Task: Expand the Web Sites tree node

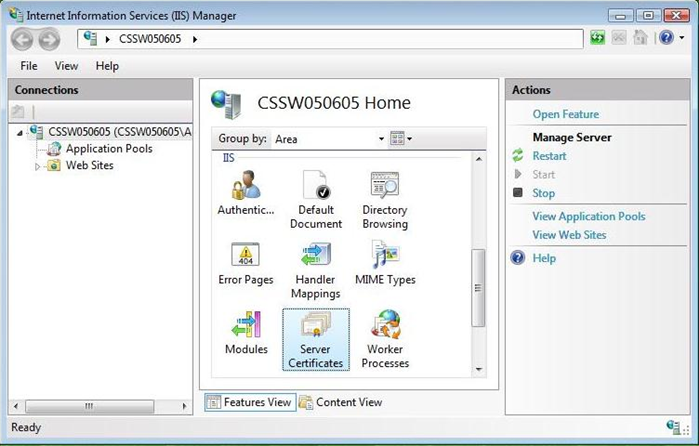Action: click(x=38, y=166)
